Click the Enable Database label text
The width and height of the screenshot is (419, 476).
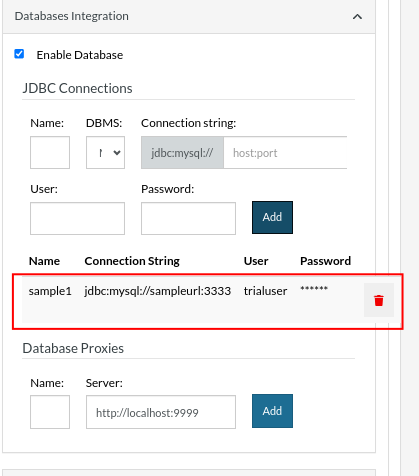[80, 55]
